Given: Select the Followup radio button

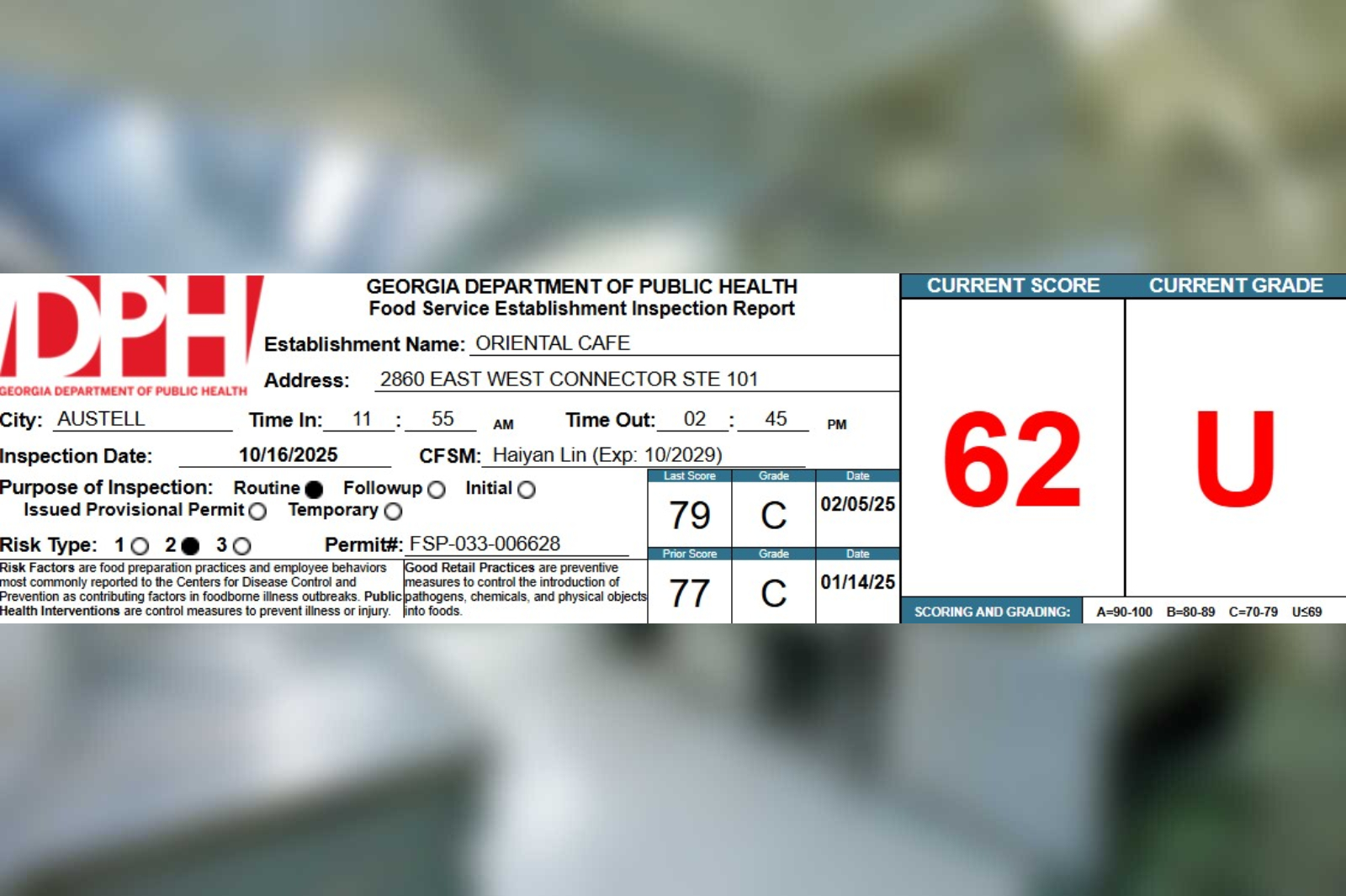Looking at the screenshot, I should coord(436,490).
